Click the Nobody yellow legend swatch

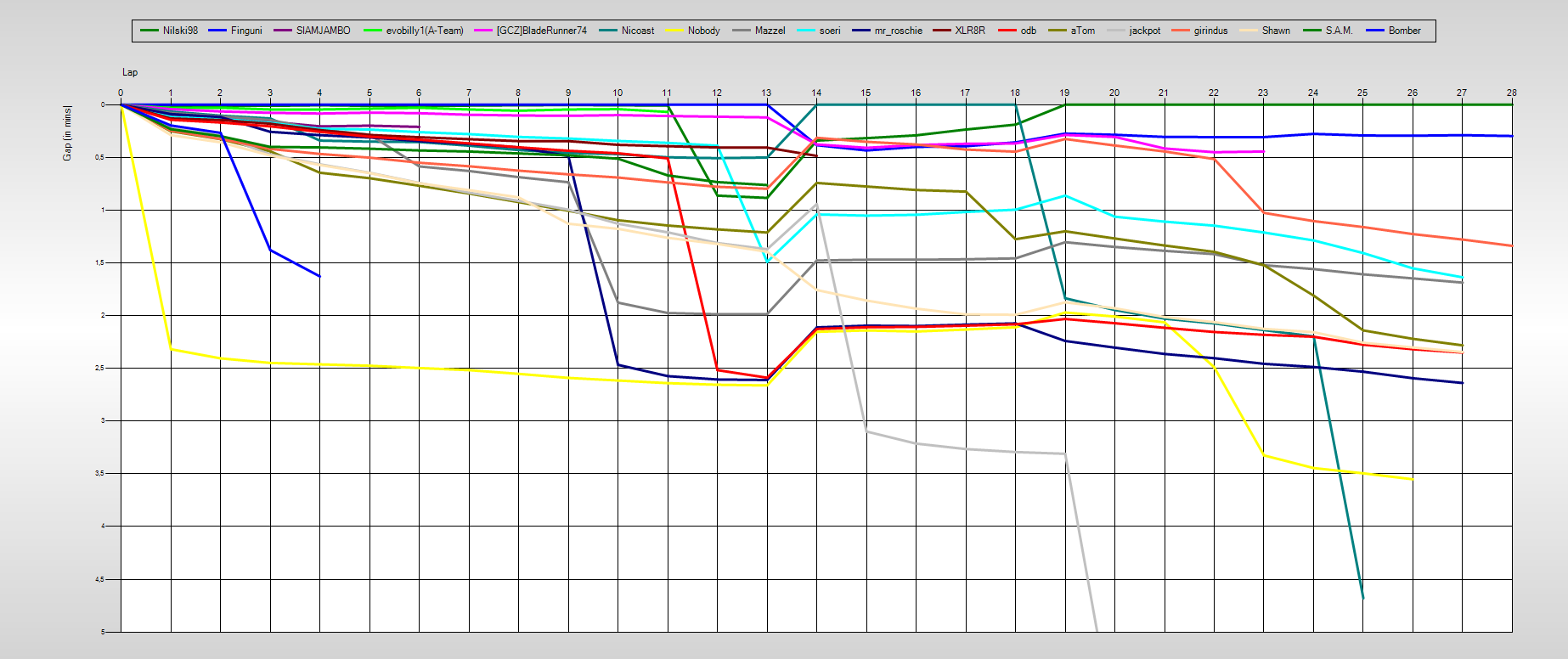[x=674, y=31]
